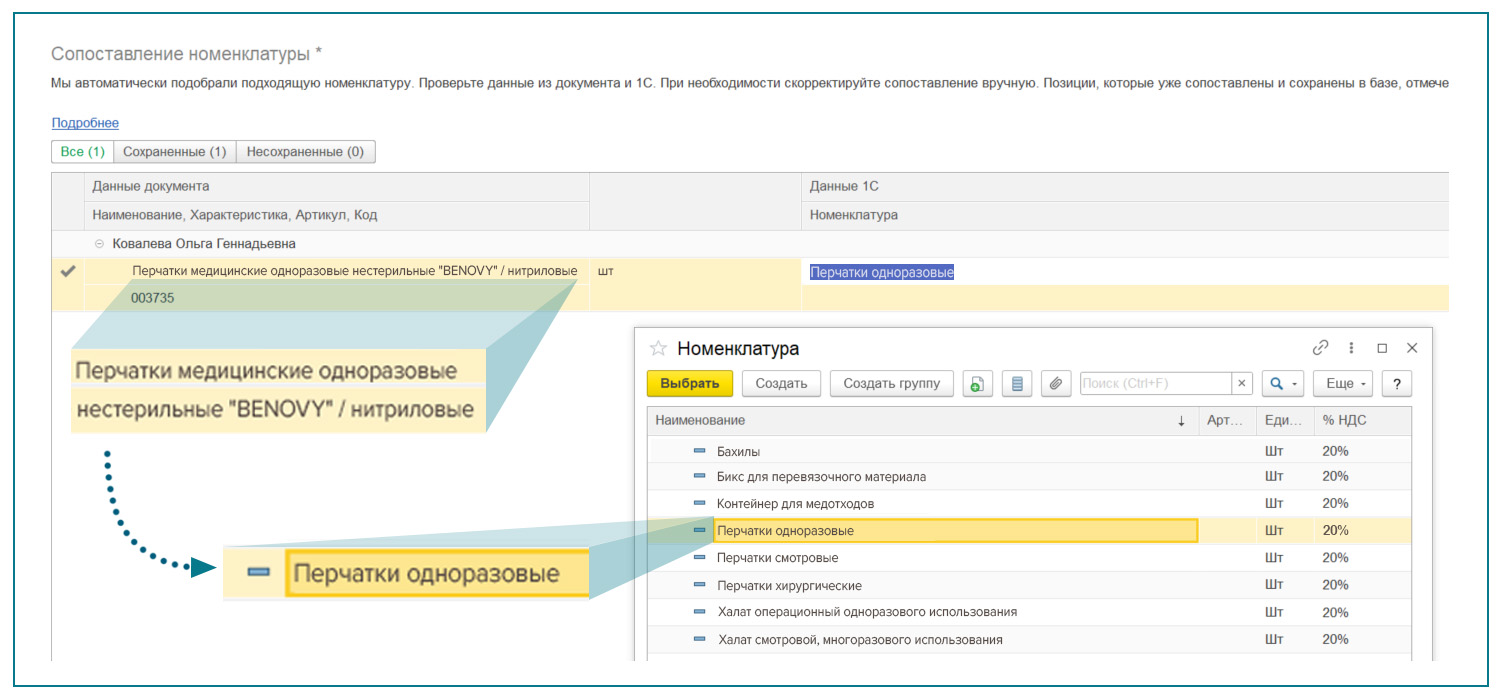
Task: Click the Создать группу button
Action: (x=891, y=384)
